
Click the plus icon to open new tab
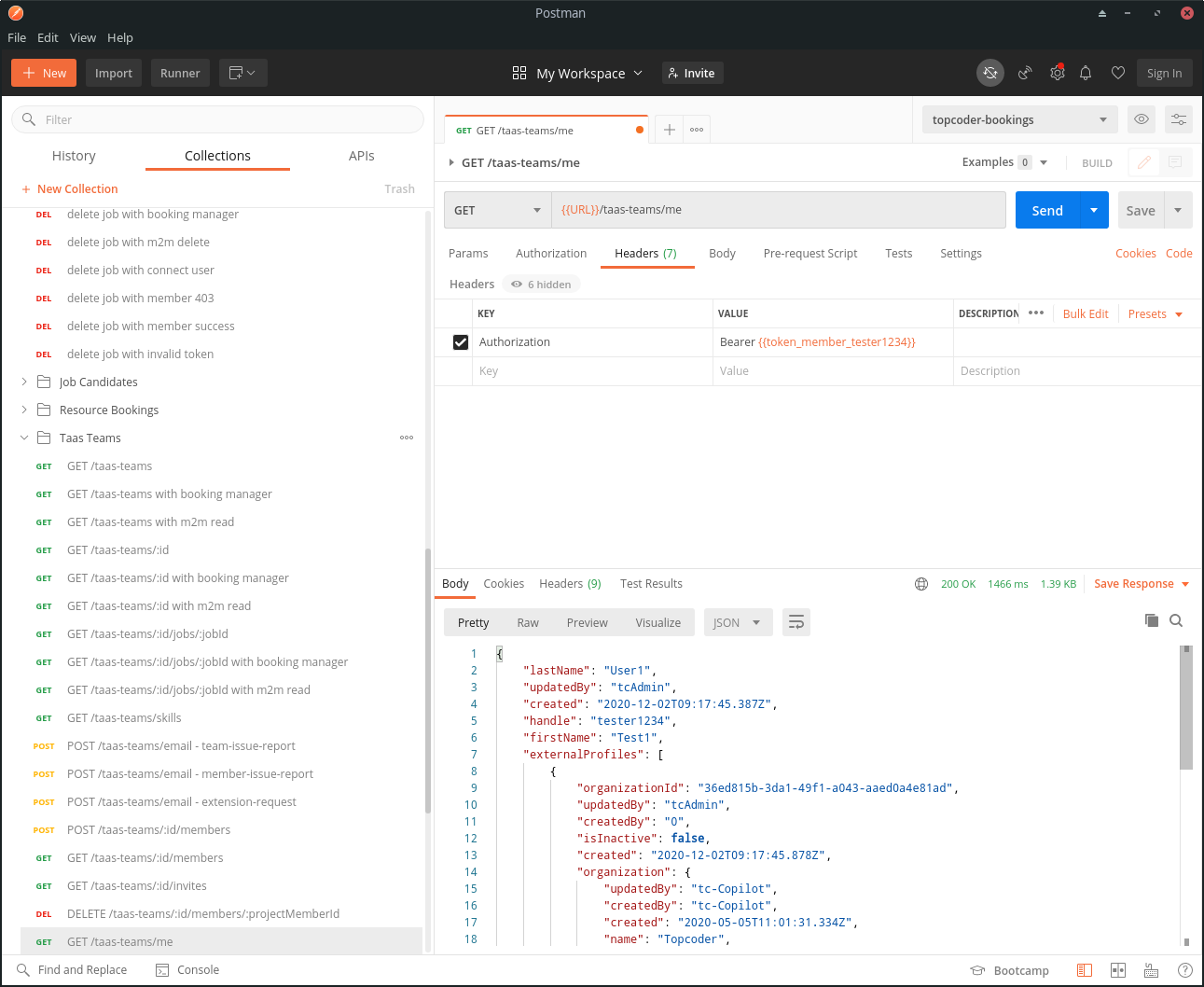click(670, 130)
